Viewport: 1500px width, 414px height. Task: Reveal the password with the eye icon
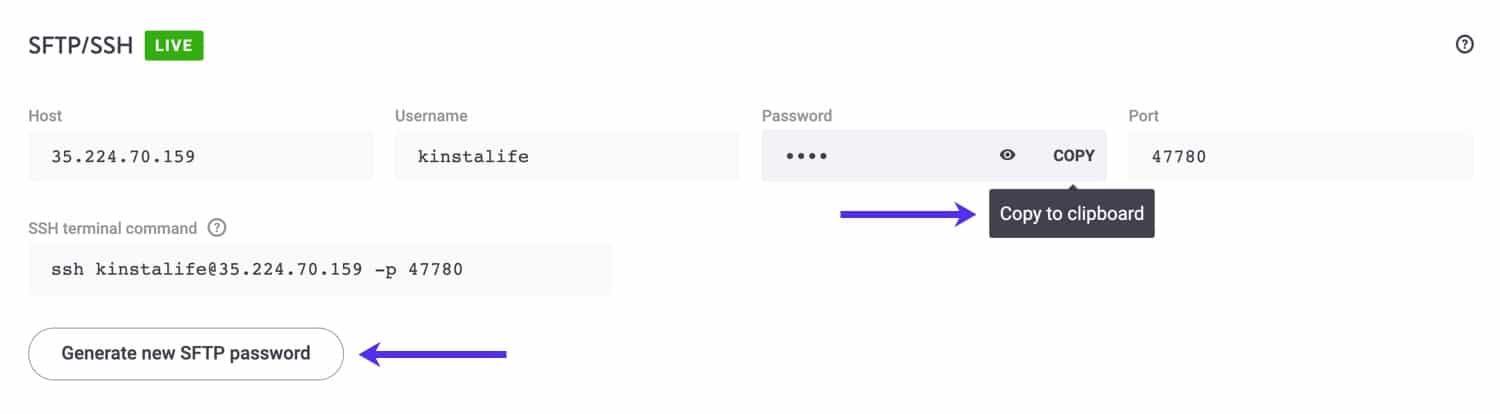tap(1007, 155)
